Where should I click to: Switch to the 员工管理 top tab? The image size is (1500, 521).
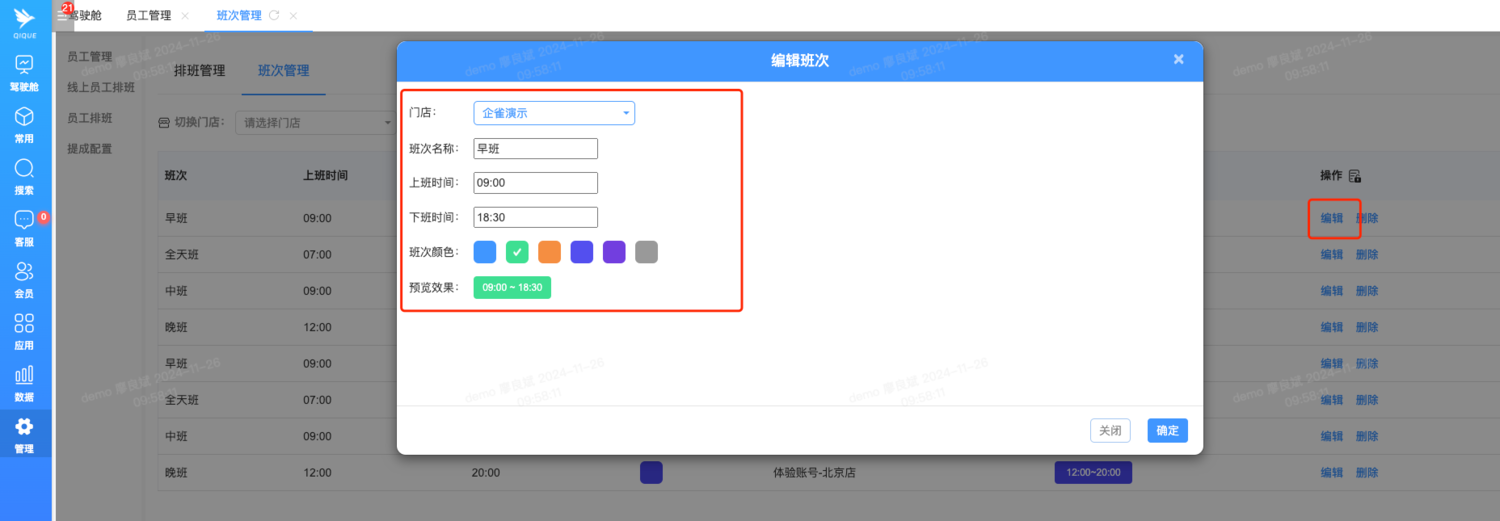tap(148, 16)
